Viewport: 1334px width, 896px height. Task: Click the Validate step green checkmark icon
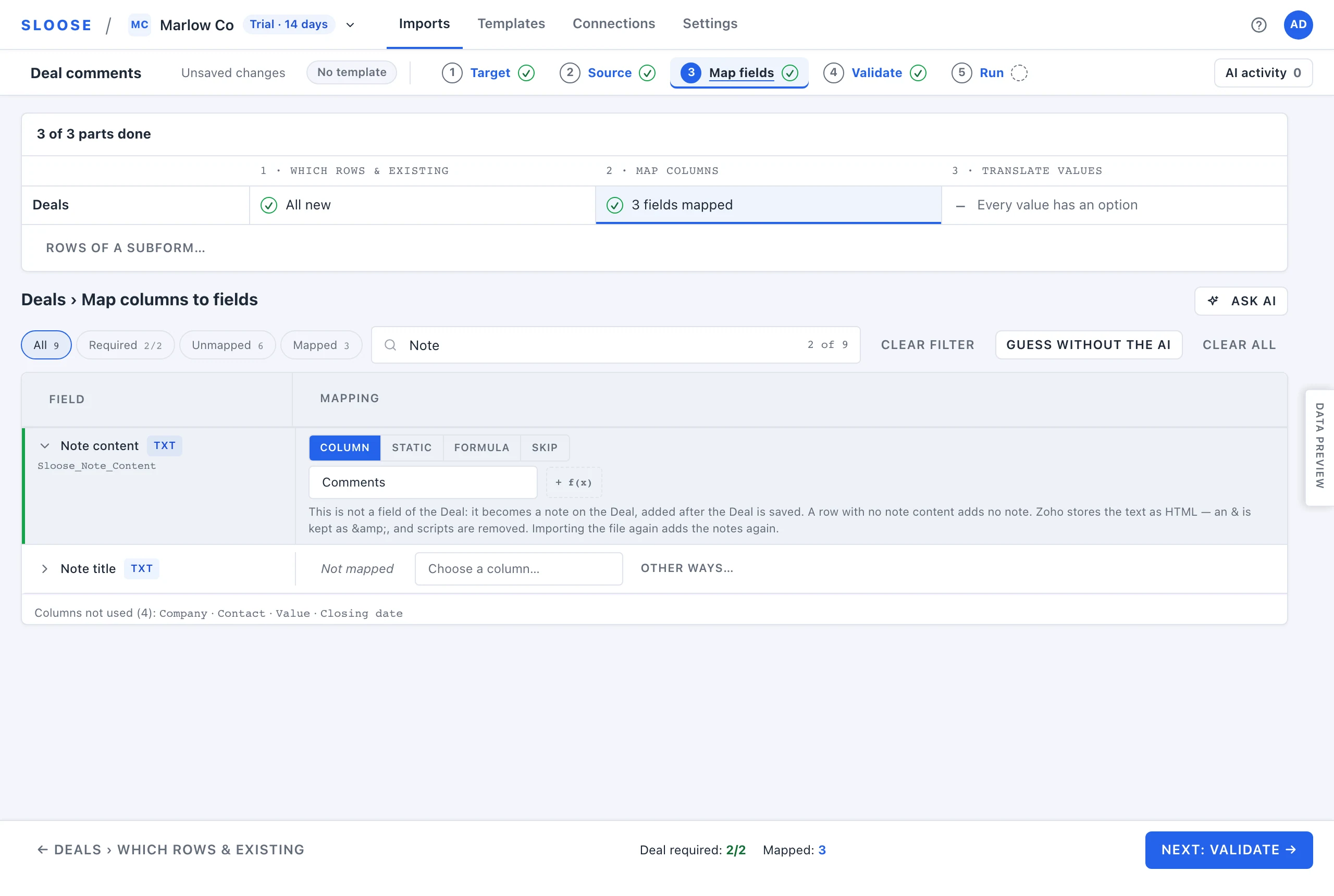coord(918,72)
